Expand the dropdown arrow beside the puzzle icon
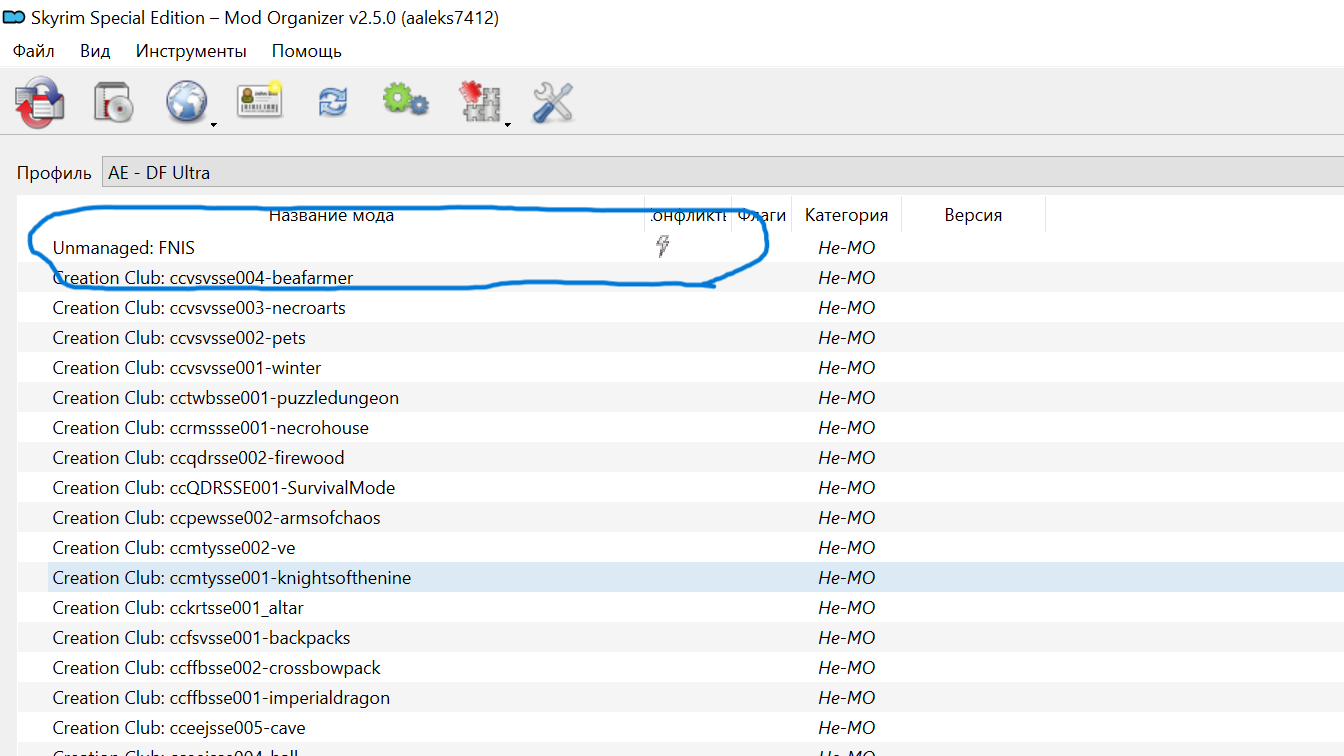This screenshot has height=756, width=1344. click(x=507, y=125)
